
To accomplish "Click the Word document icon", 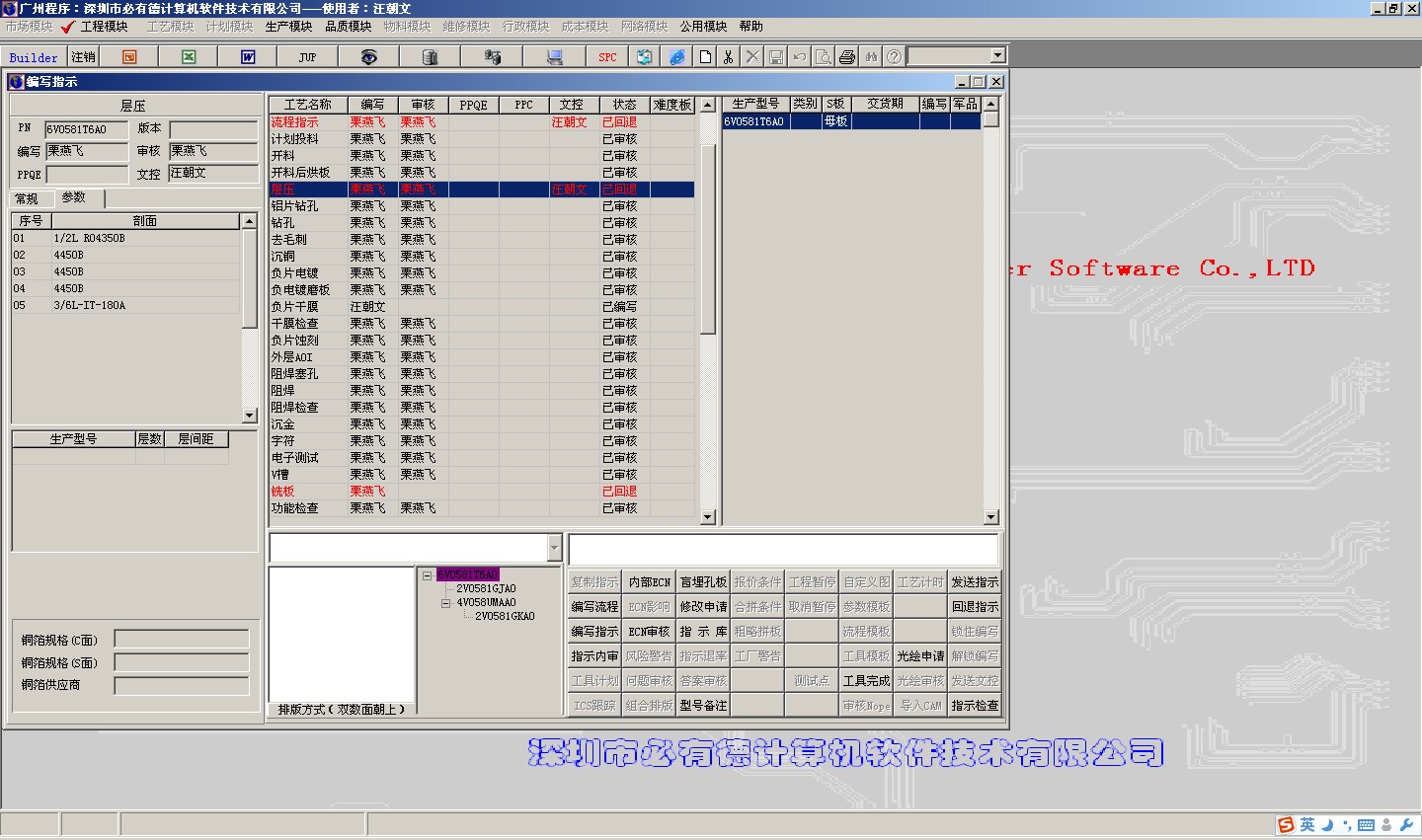I will [248, 57].
